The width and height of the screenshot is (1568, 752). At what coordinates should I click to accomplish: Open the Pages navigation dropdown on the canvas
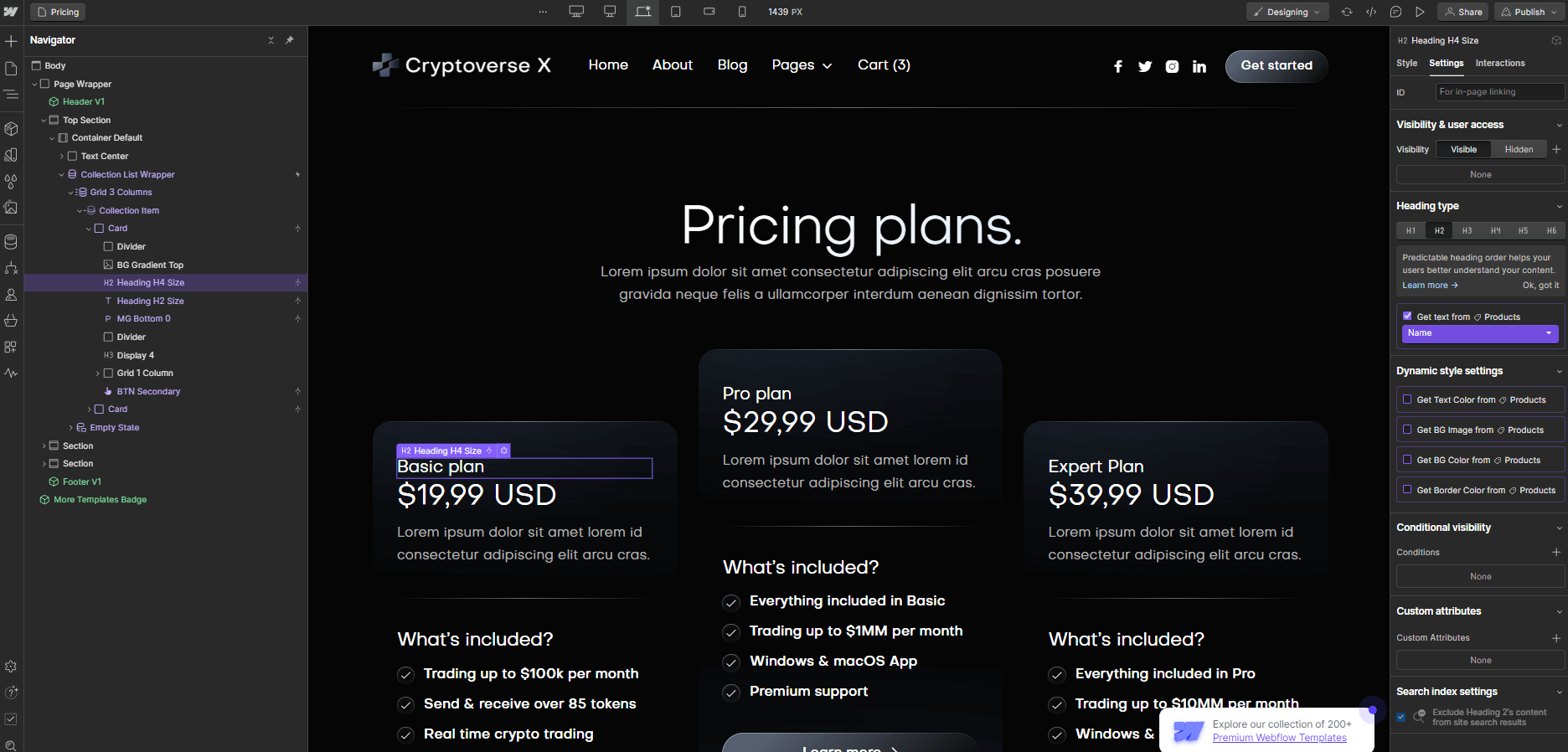pos(801,64)
